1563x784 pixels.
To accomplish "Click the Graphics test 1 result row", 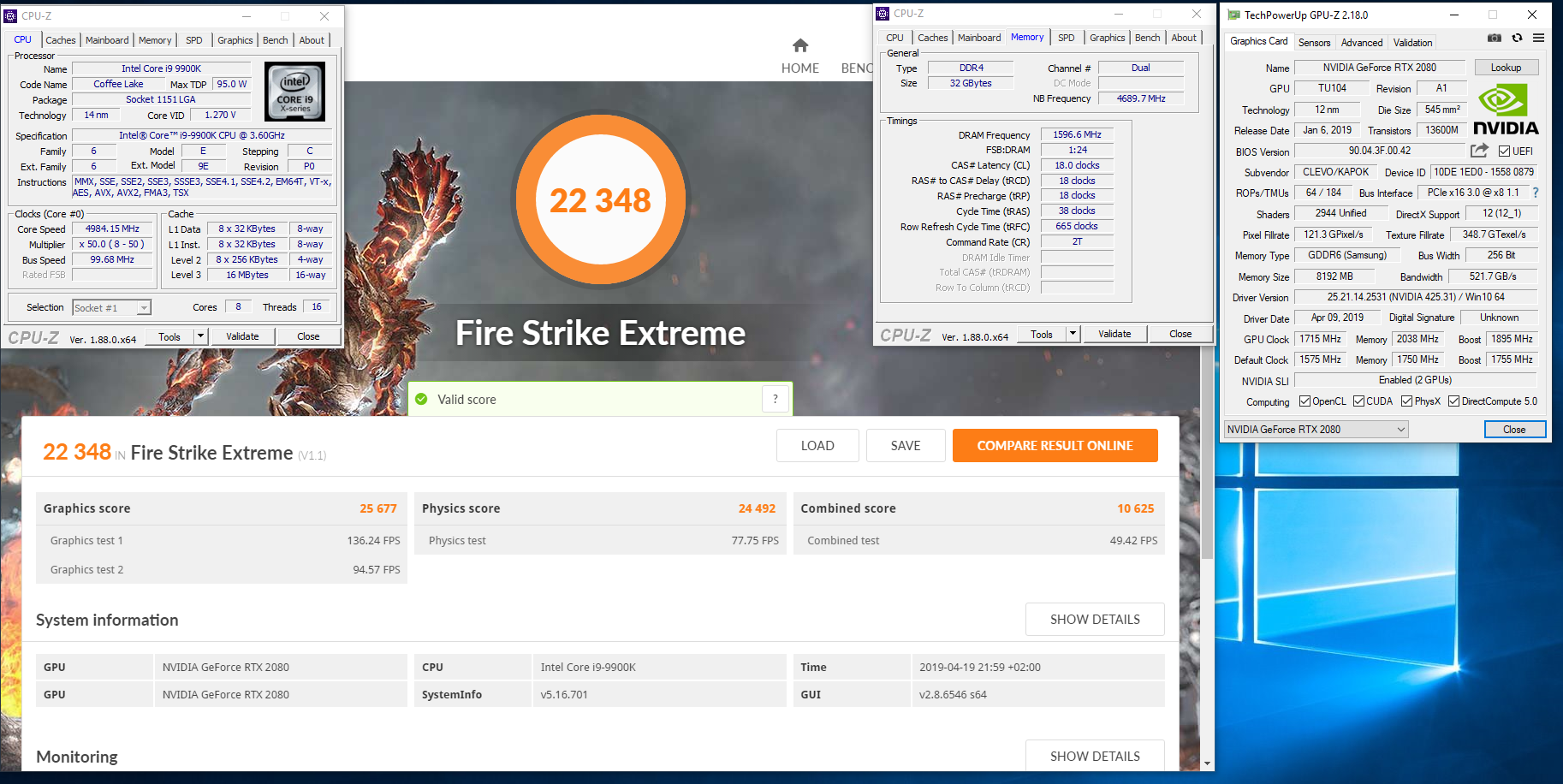I will point(222,540).
